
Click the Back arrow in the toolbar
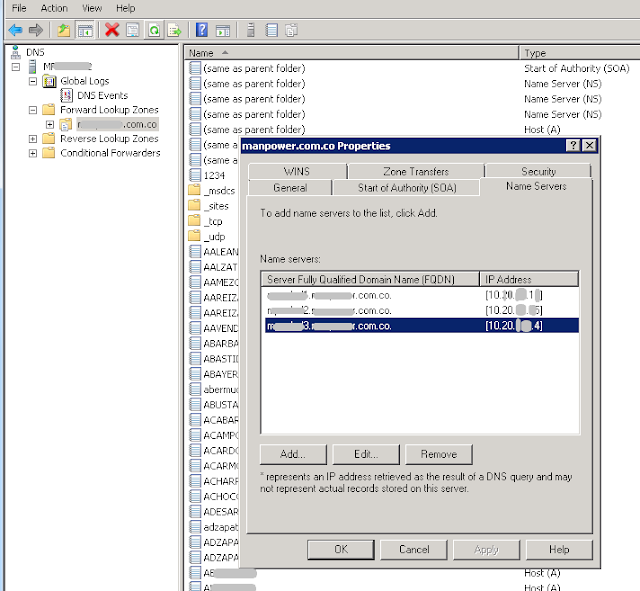pyautogui.click(x=15, y=30)
